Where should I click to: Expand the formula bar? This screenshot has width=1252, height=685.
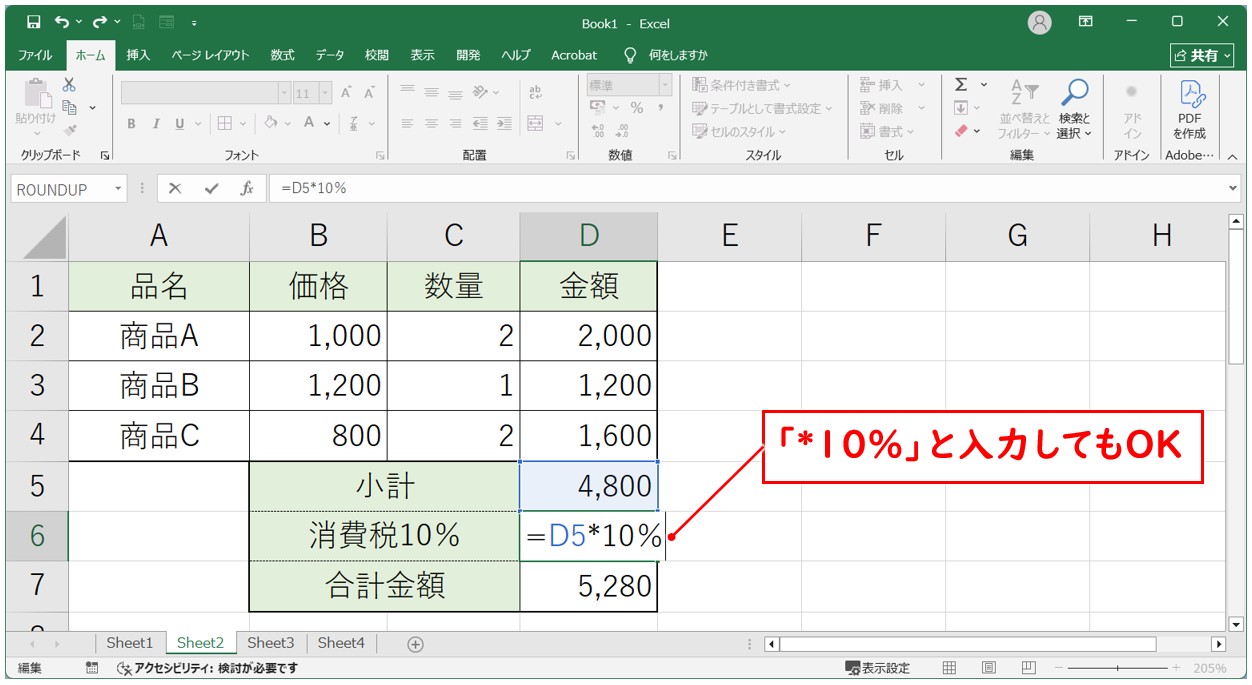point(1232,188)
